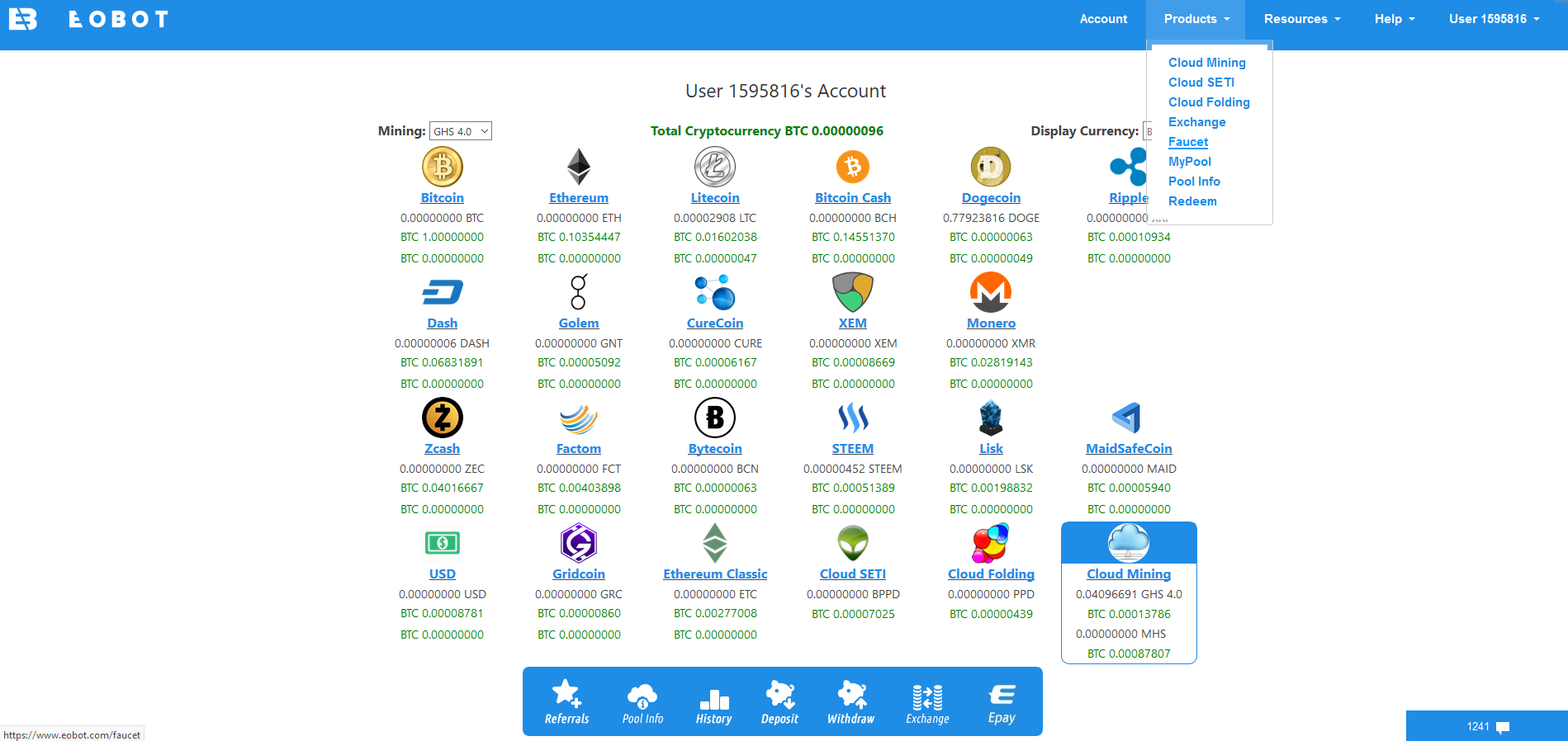Open the Ethereum Classic link
The height and width of the screenshot is (741, 1568).
[715, 574]
